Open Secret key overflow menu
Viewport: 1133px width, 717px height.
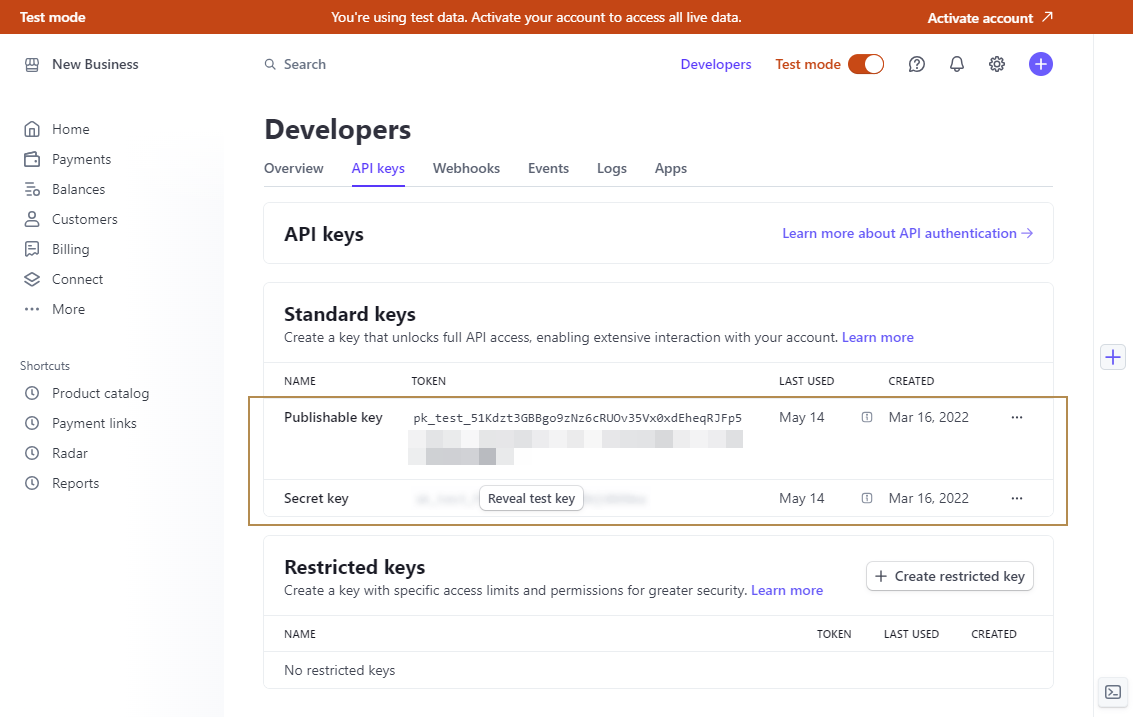pyautogui.click(x=1017, y=498)
